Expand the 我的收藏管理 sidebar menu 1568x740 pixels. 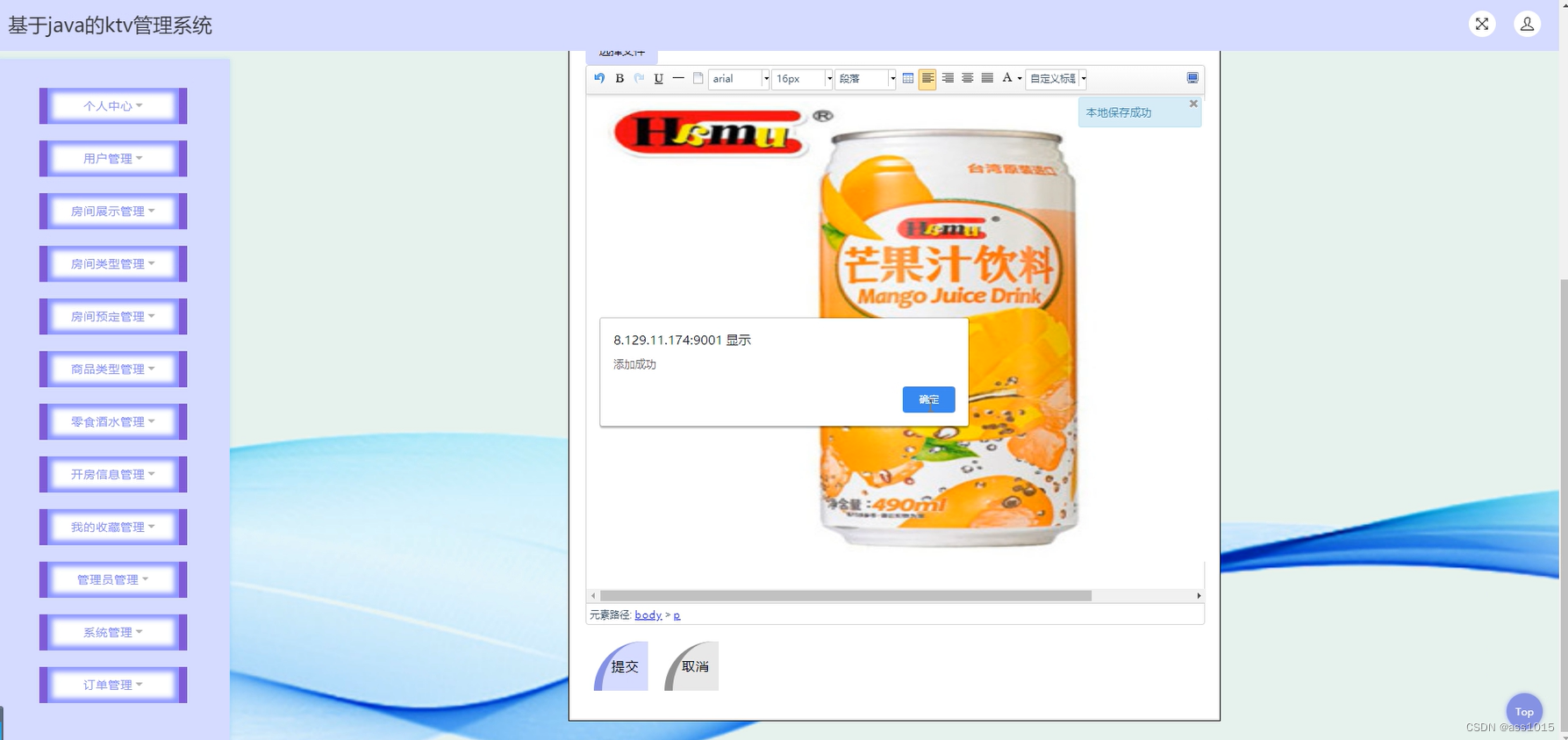point(113,528)
